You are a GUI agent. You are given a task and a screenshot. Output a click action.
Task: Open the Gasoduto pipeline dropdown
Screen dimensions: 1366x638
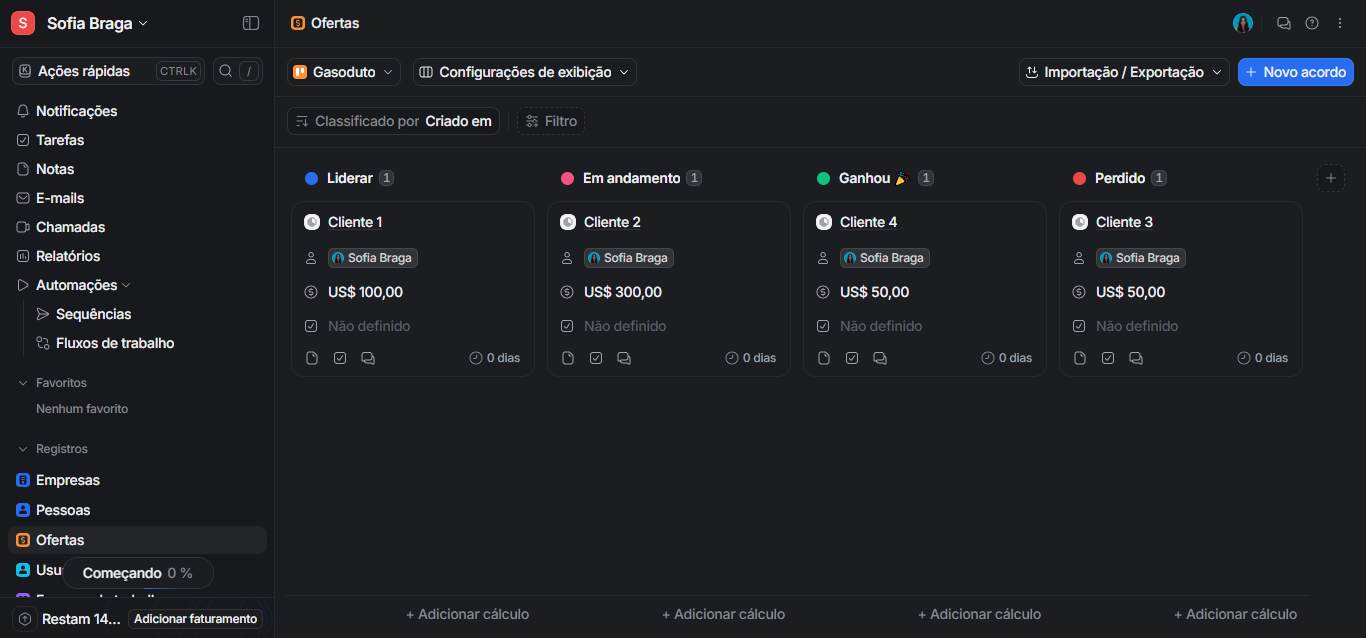(x=343, y=71)
